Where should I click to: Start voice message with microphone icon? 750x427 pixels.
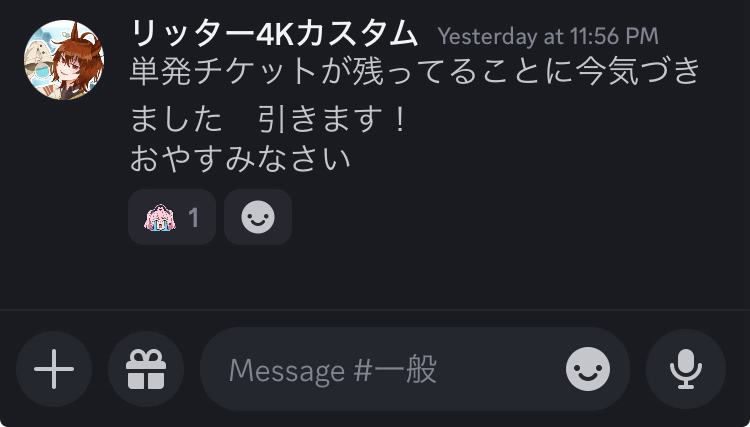(x=686, y=369)
